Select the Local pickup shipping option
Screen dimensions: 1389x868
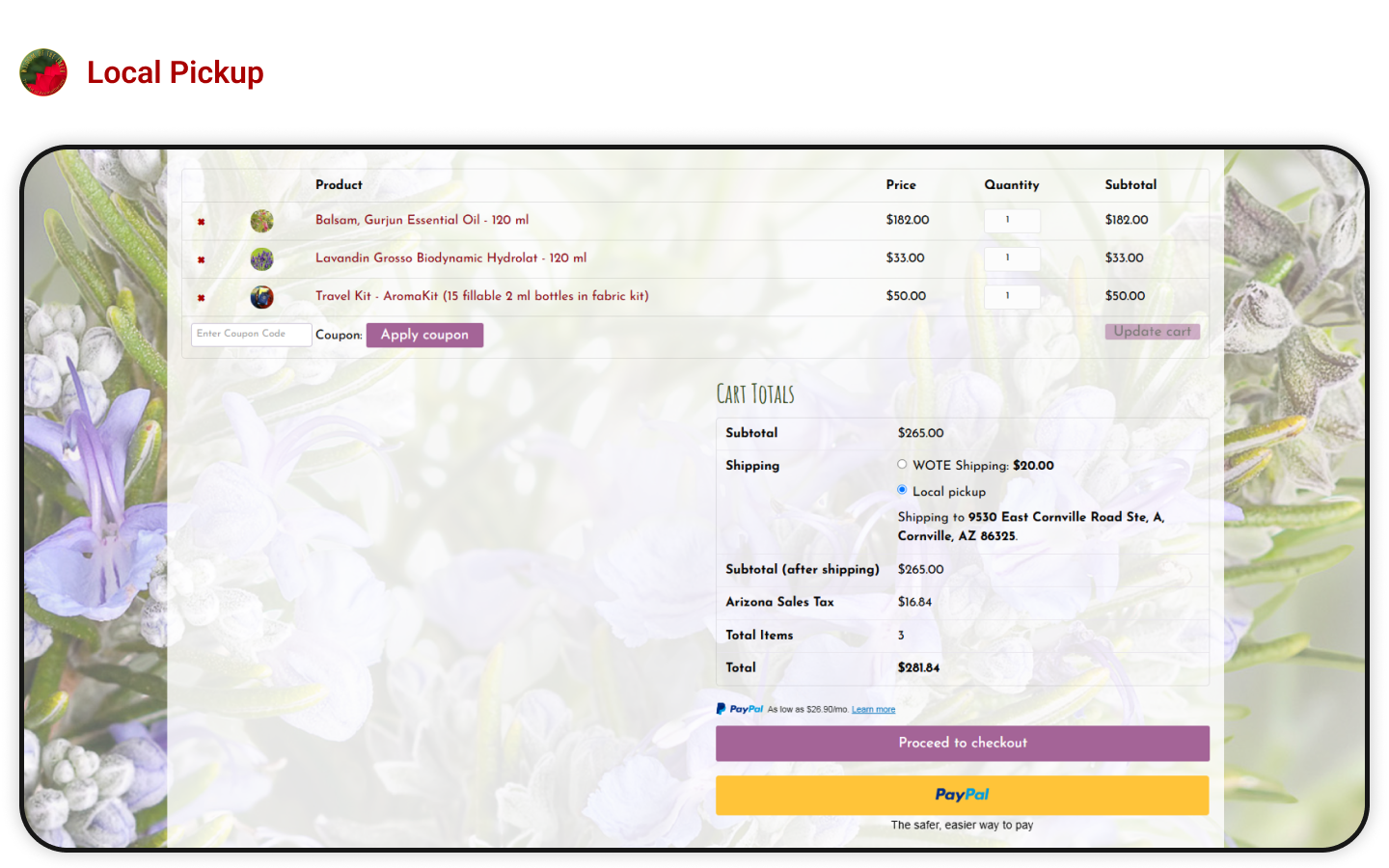[902, 490]
